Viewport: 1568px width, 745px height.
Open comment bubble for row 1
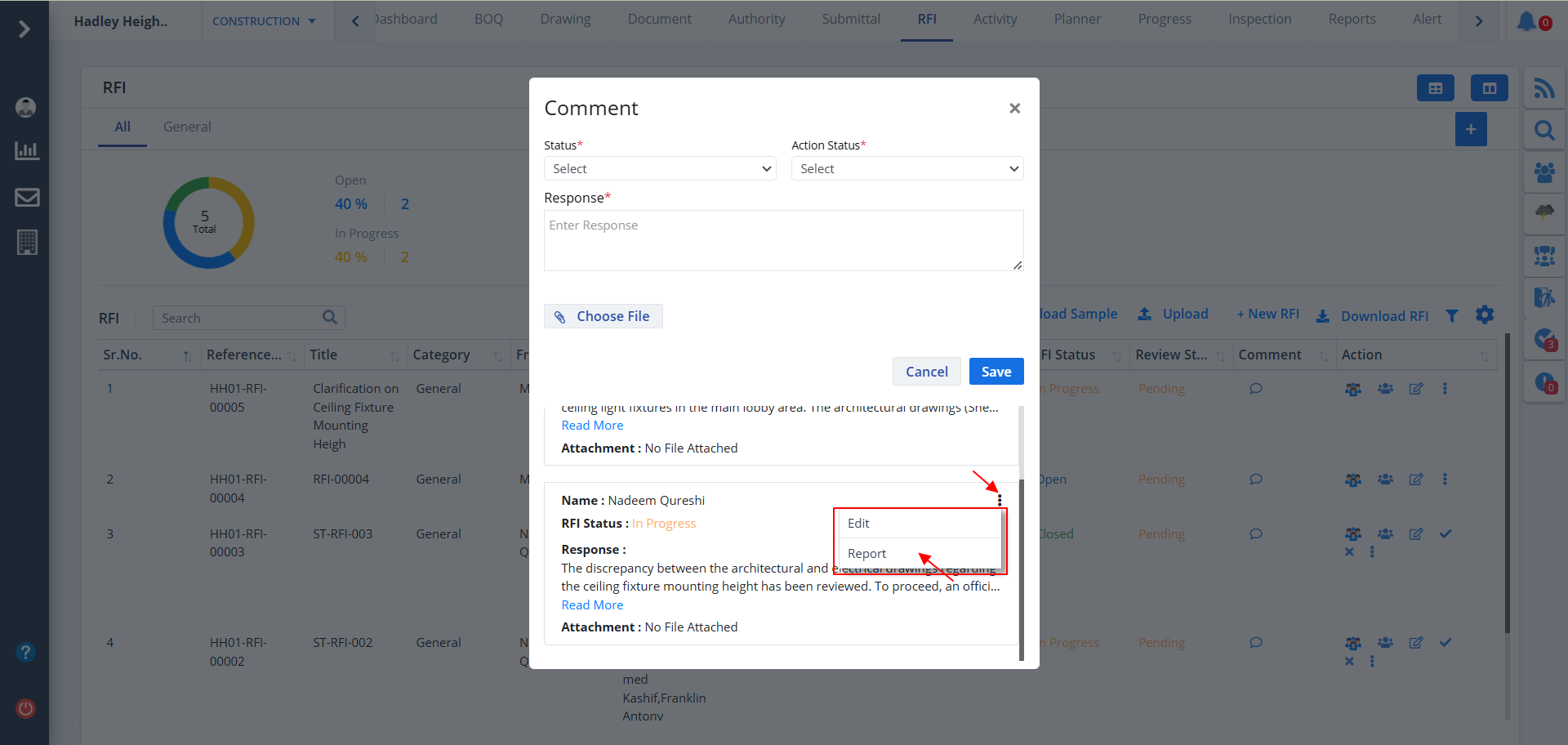click(1256, 389)
